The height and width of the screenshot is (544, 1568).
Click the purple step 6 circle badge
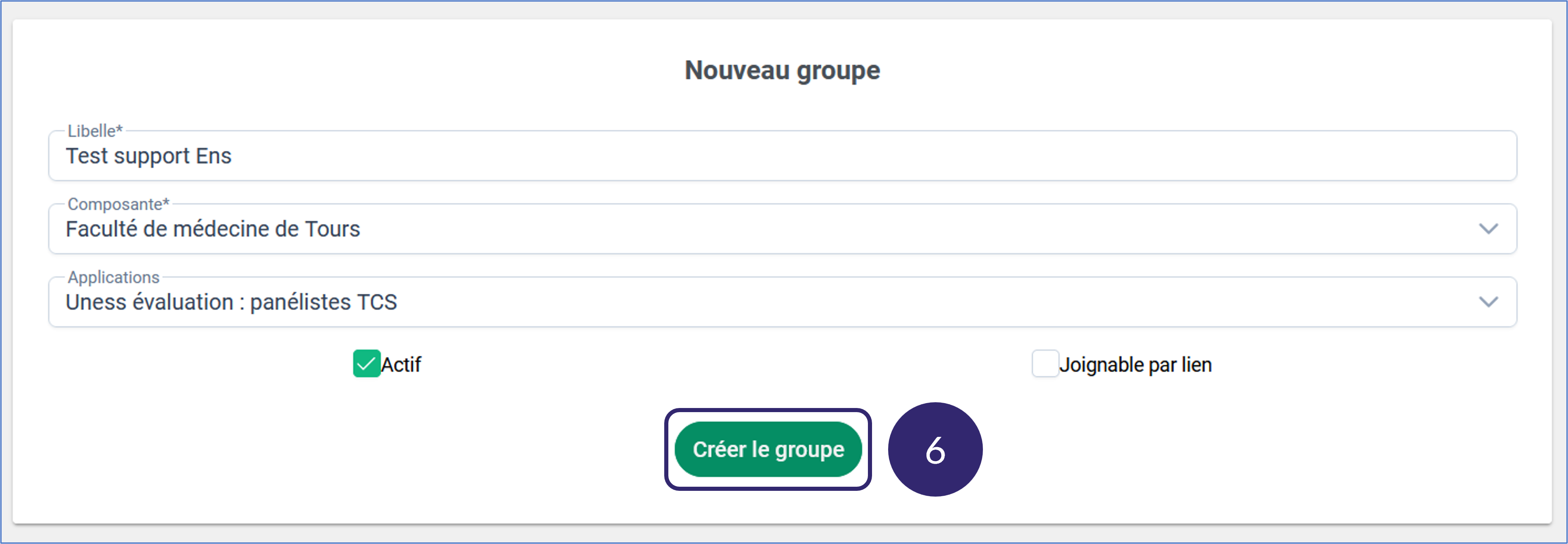[935, 450]
